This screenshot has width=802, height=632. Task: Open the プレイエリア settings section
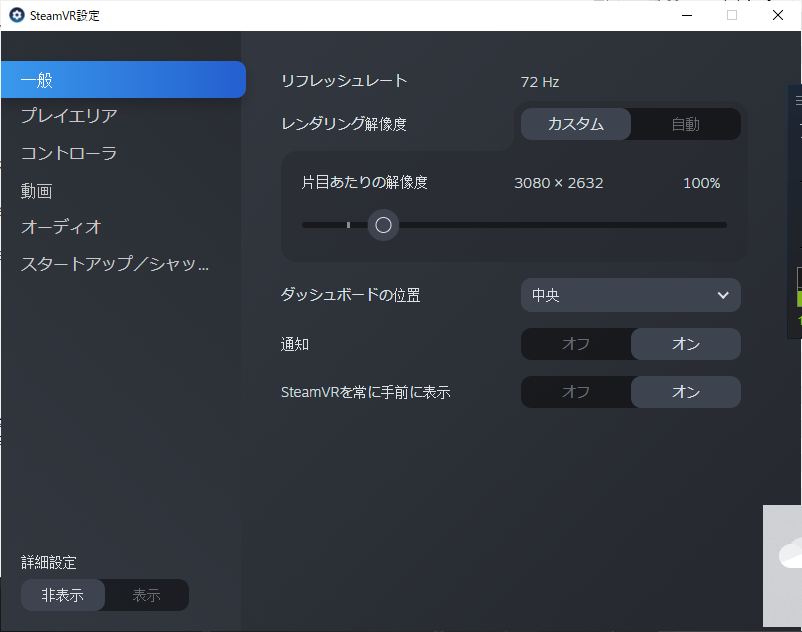pos(69,116)
